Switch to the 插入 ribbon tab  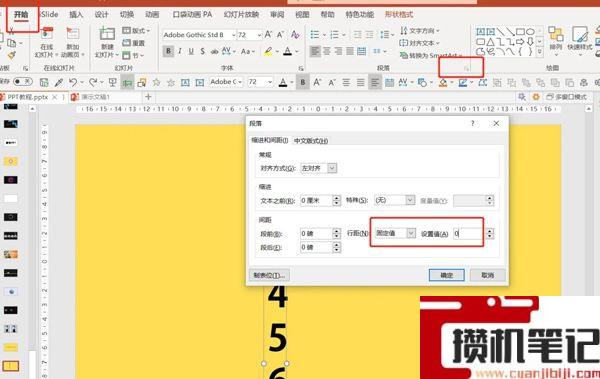76,15
